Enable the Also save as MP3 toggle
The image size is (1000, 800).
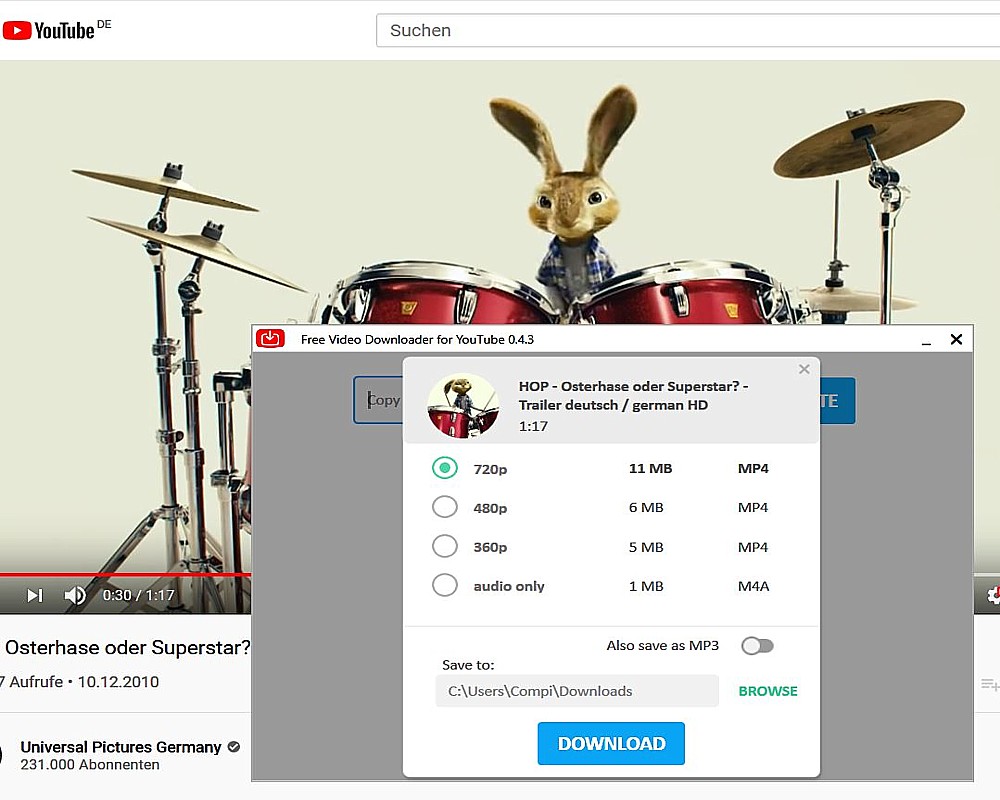click(757, 646)
